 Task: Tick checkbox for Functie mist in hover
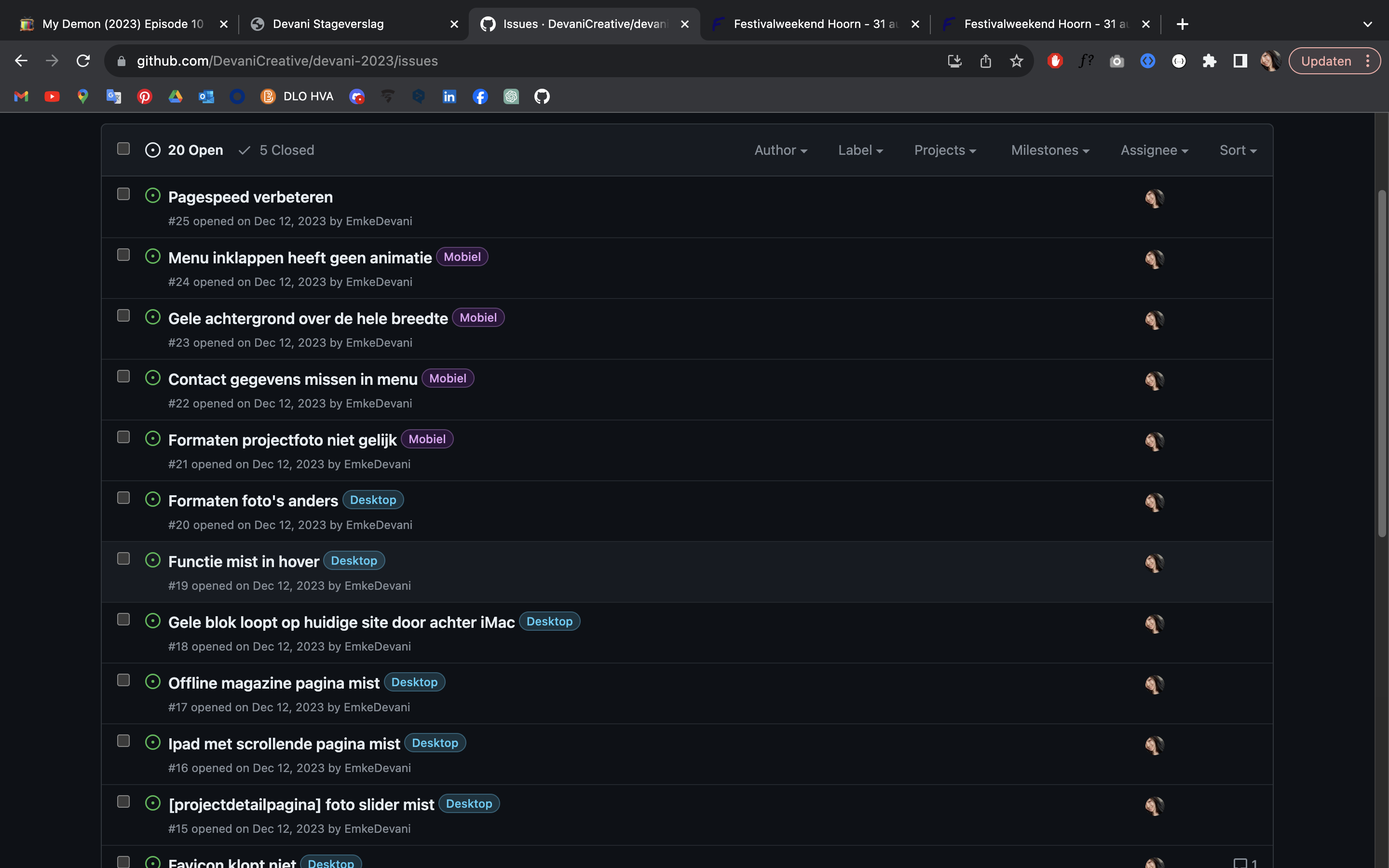pos(123,558)
